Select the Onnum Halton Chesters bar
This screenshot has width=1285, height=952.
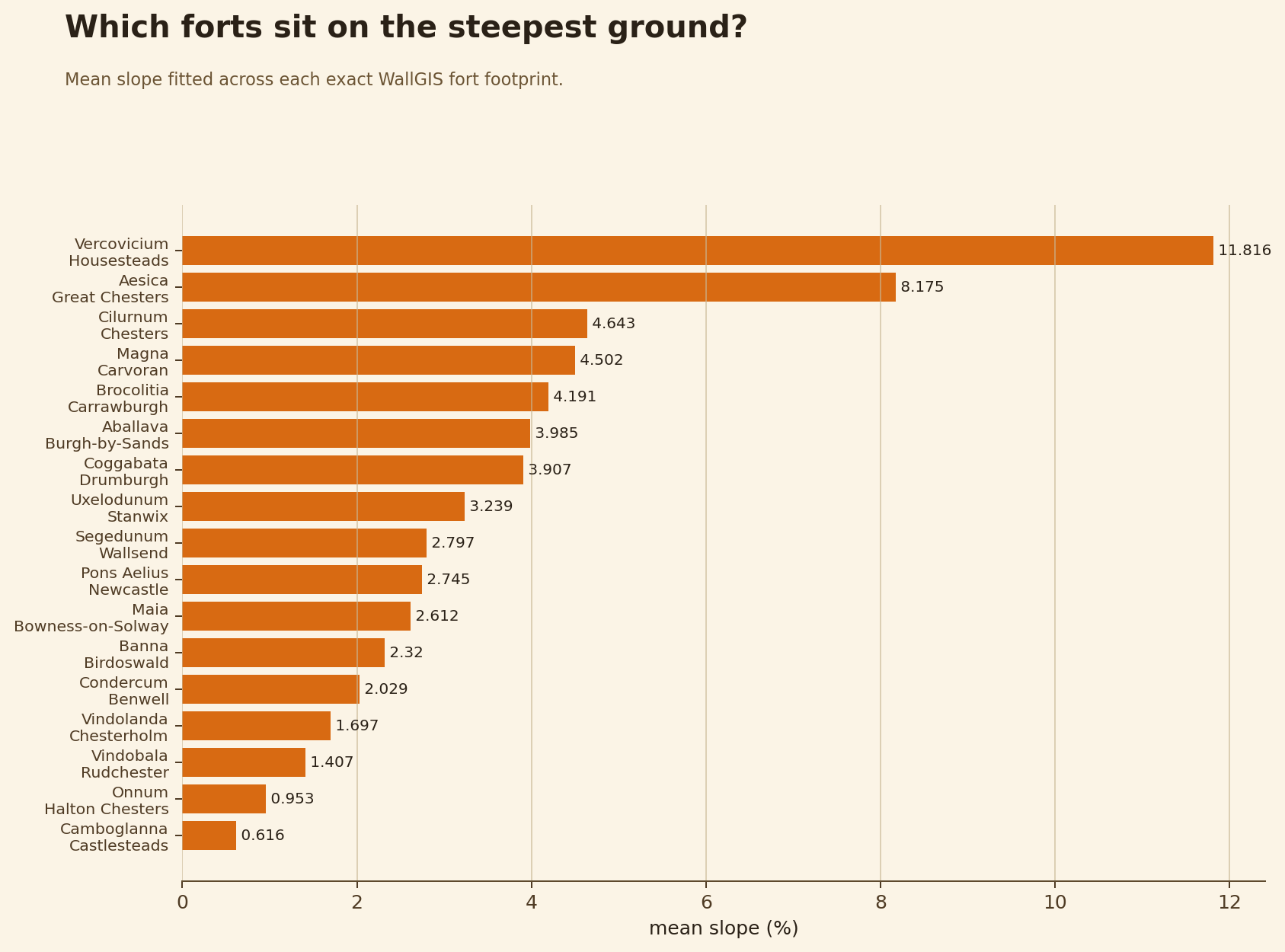(x=224, y=799)
